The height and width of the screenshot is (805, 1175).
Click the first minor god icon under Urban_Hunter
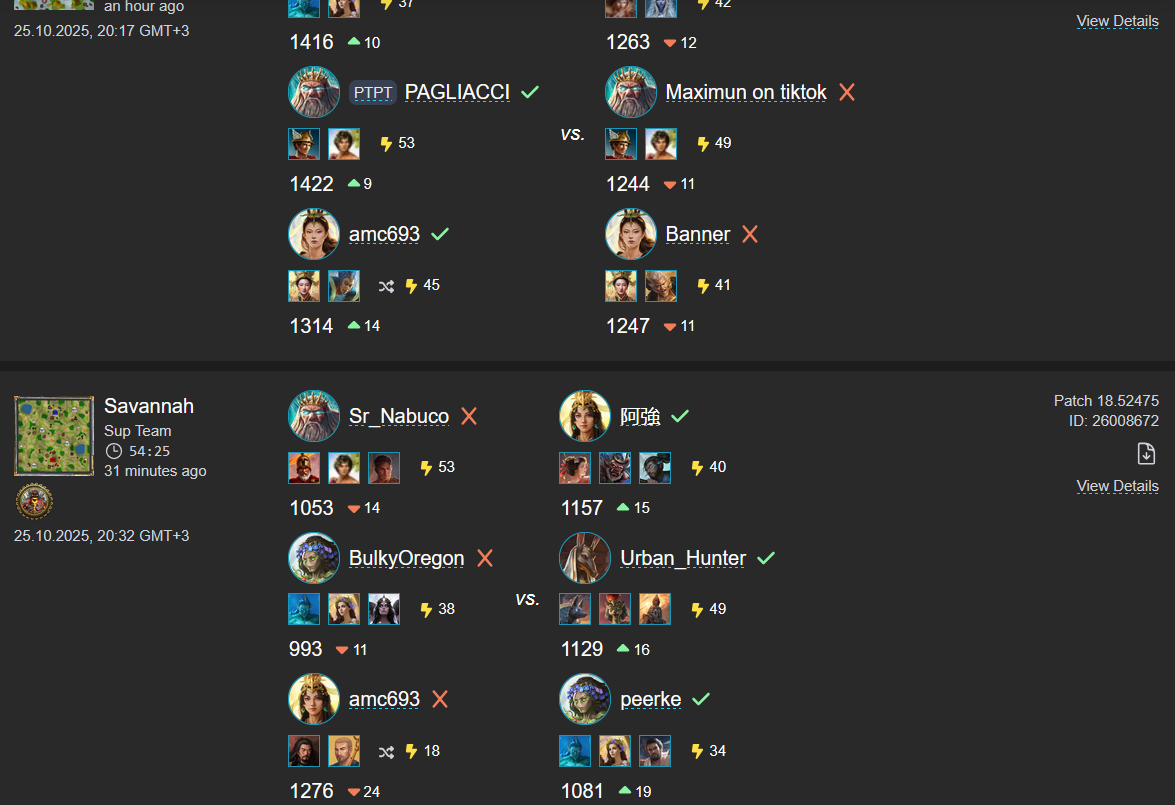[575, 609]
